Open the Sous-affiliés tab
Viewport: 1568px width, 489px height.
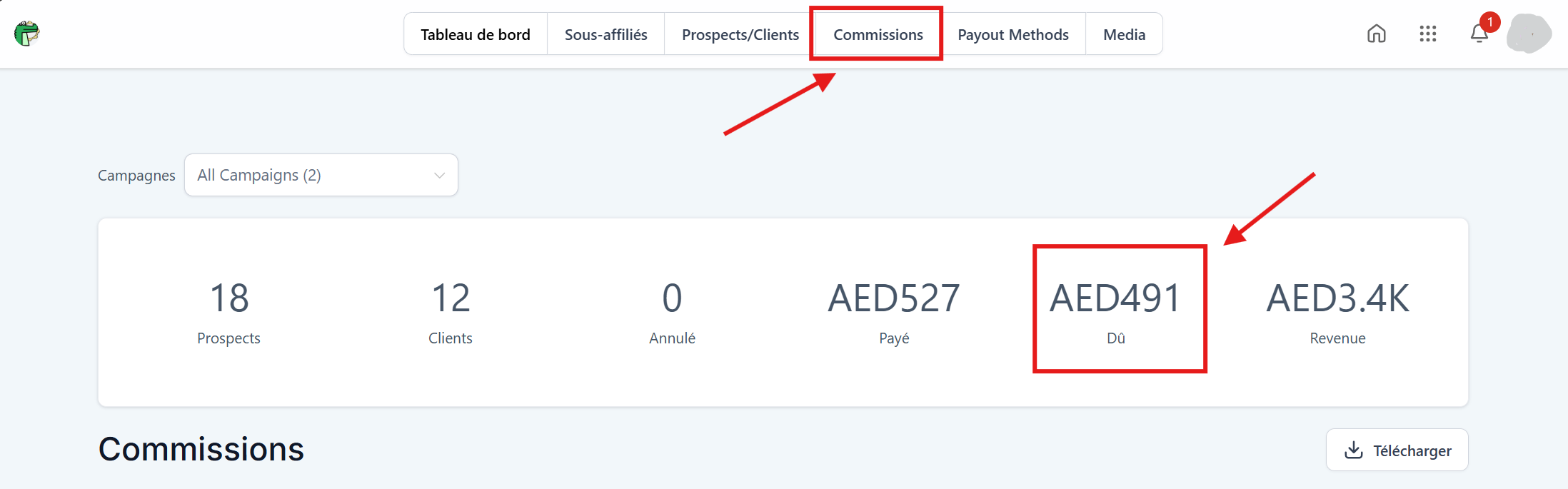click(x=605, y=34)
